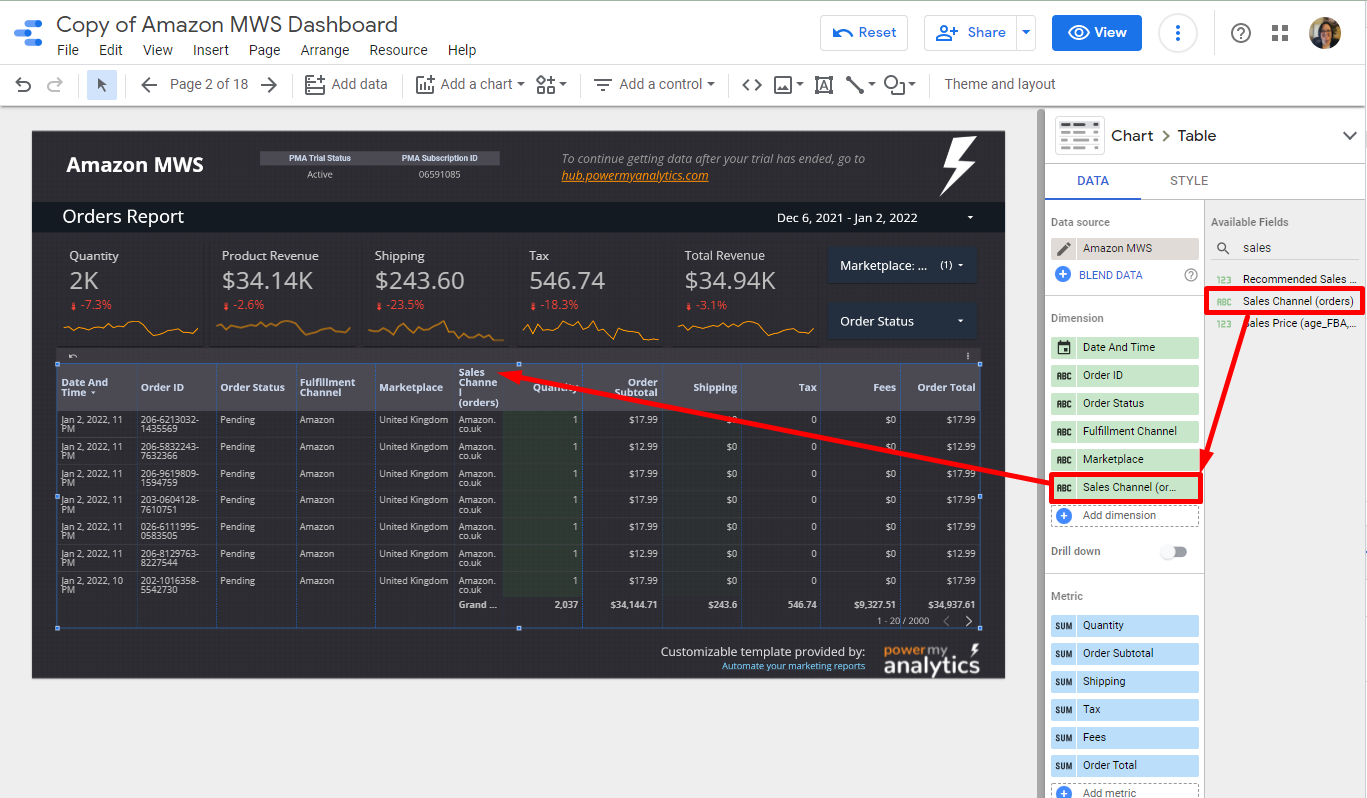Click the Available Fields search box

coord(1295,248)
